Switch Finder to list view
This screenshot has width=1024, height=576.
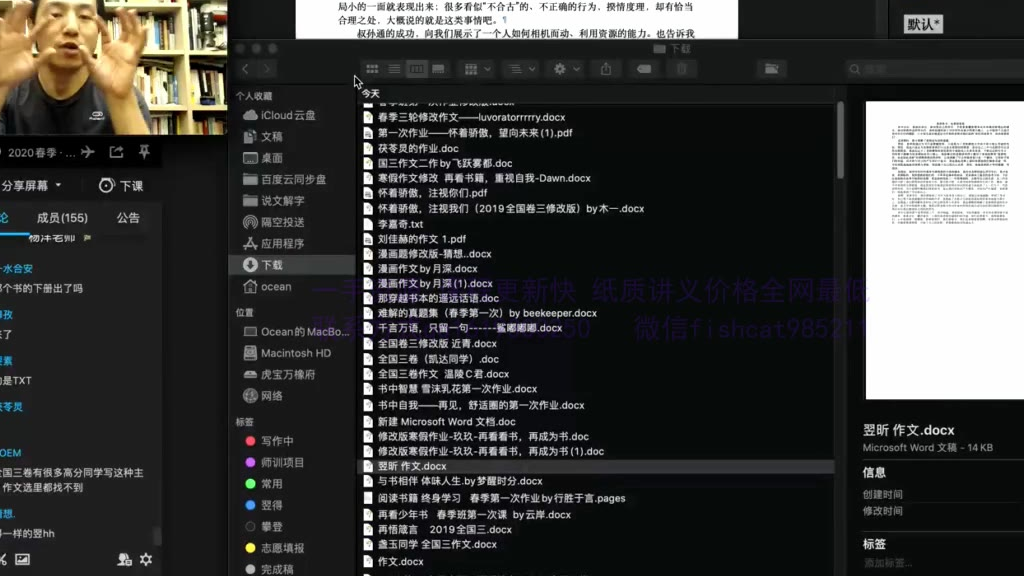point(394,69)
